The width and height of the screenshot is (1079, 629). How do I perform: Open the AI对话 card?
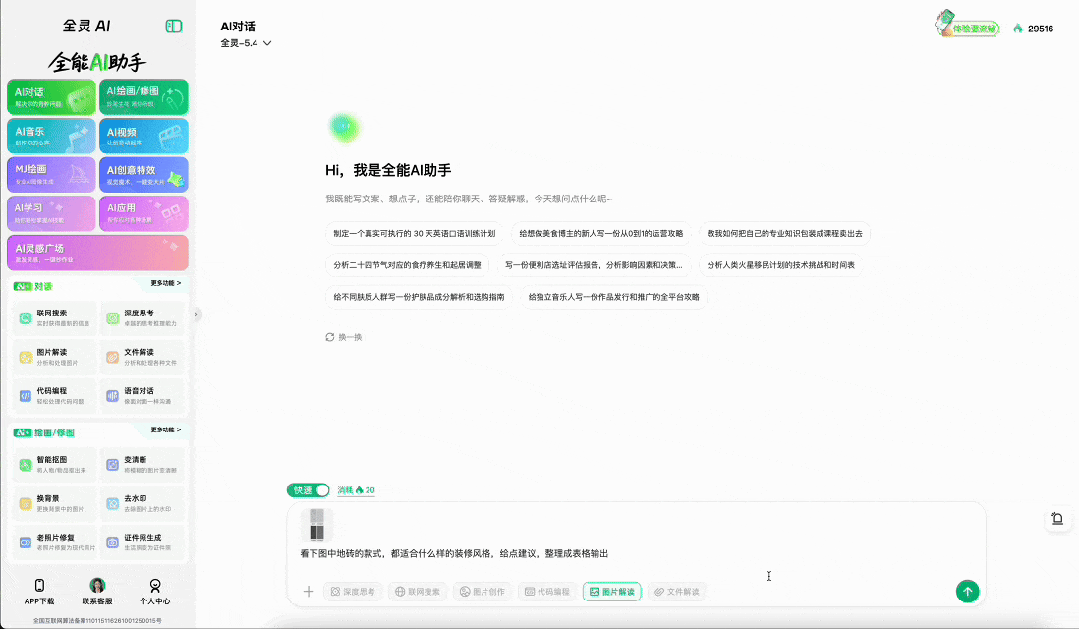click(x=52, y=97)
